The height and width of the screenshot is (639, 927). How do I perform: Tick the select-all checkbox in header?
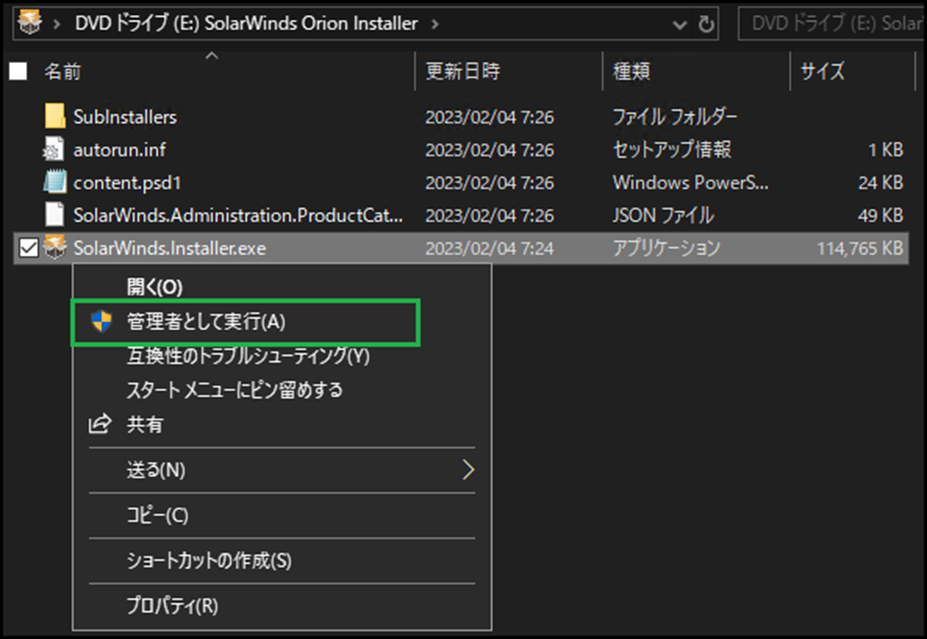tap(18, 72)
